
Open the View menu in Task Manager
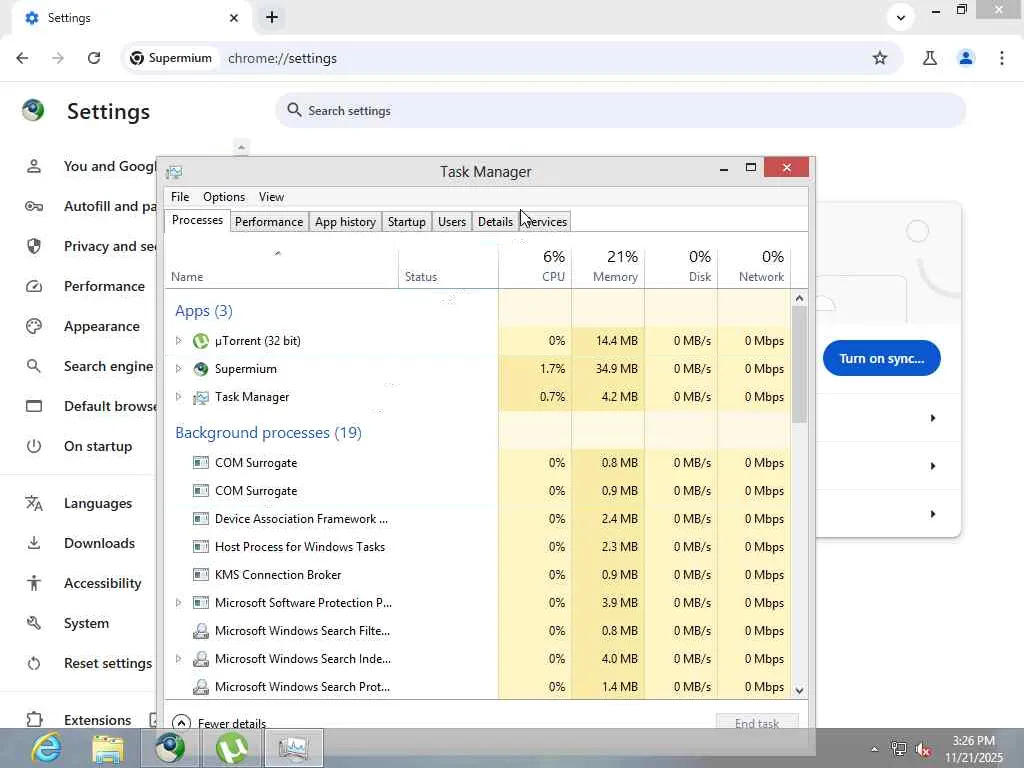(x=271, y=197)
